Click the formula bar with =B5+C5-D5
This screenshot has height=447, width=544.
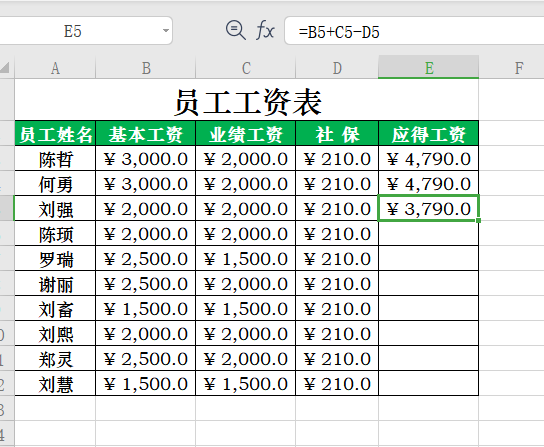(414, 31)
